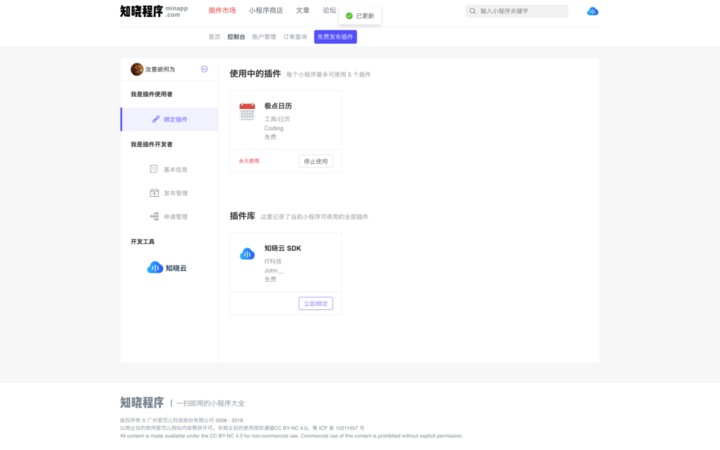Viewport: 720px width, 450px height.
Task: Click the IT科技 category text
Action: click(x=273, y=261)
